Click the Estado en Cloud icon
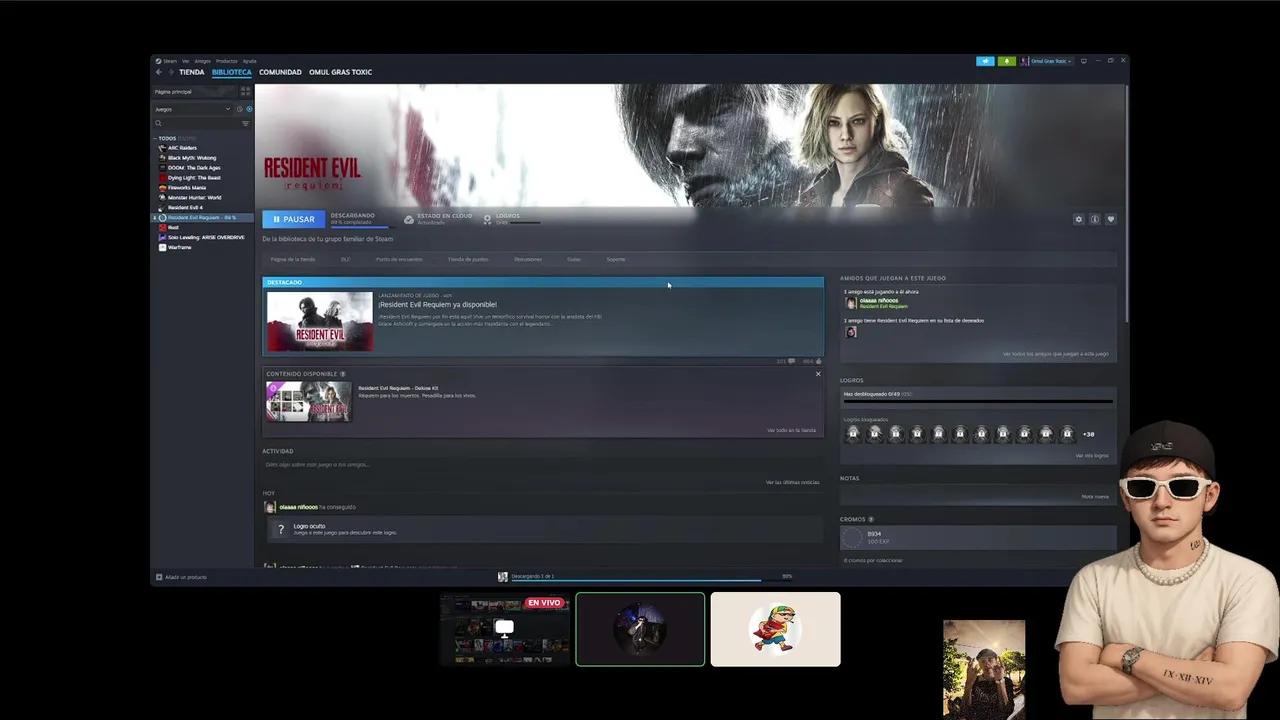 click(x=408, y=219)
